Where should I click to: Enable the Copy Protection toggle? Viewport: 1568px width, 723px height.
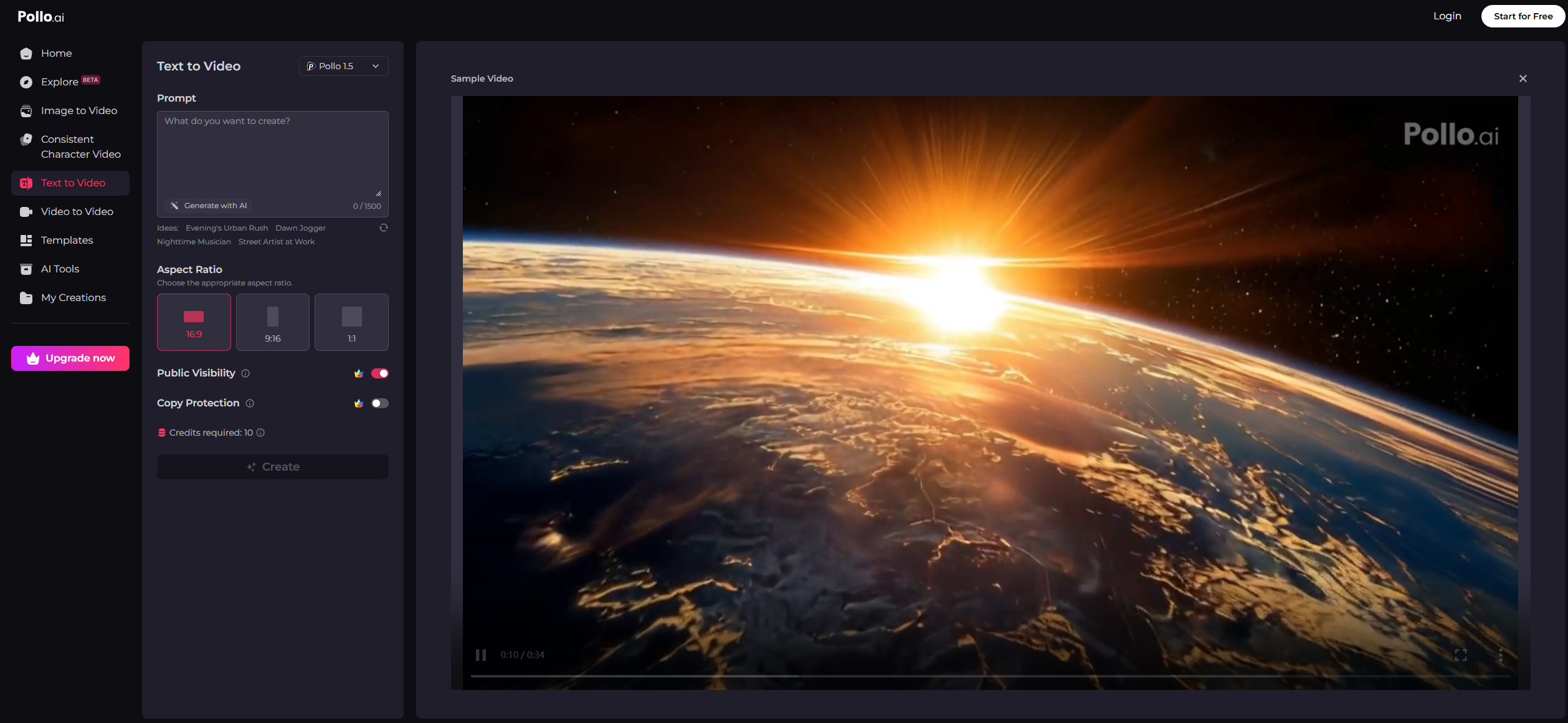(x=379, y=403)
